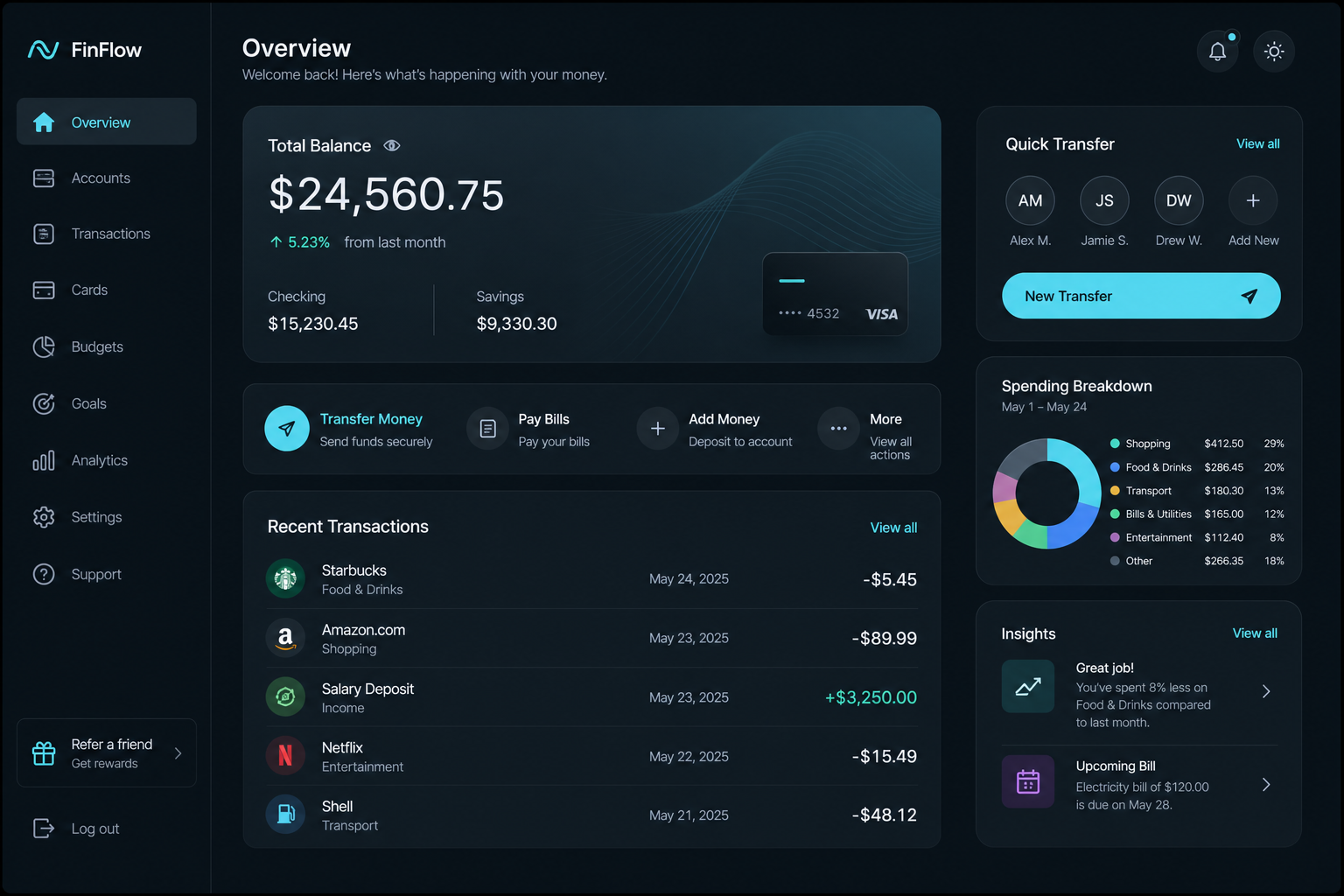Click the trend chart insight icon
The width and height of the screenshot is (1344, 896).
1028,687
